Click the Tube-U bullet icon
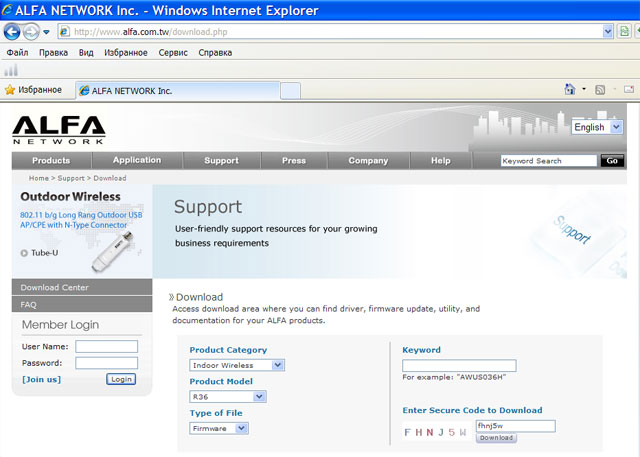 click(x=24, y=253)
